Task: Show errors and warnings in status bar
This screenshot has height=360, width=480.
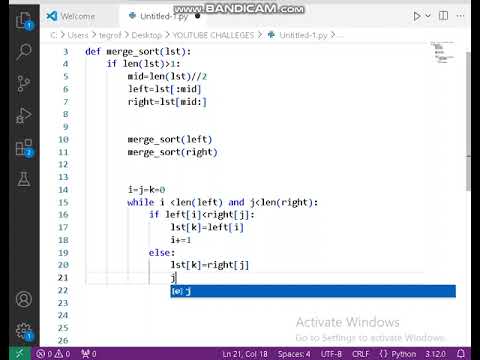Action: click(x=53, y=354)
